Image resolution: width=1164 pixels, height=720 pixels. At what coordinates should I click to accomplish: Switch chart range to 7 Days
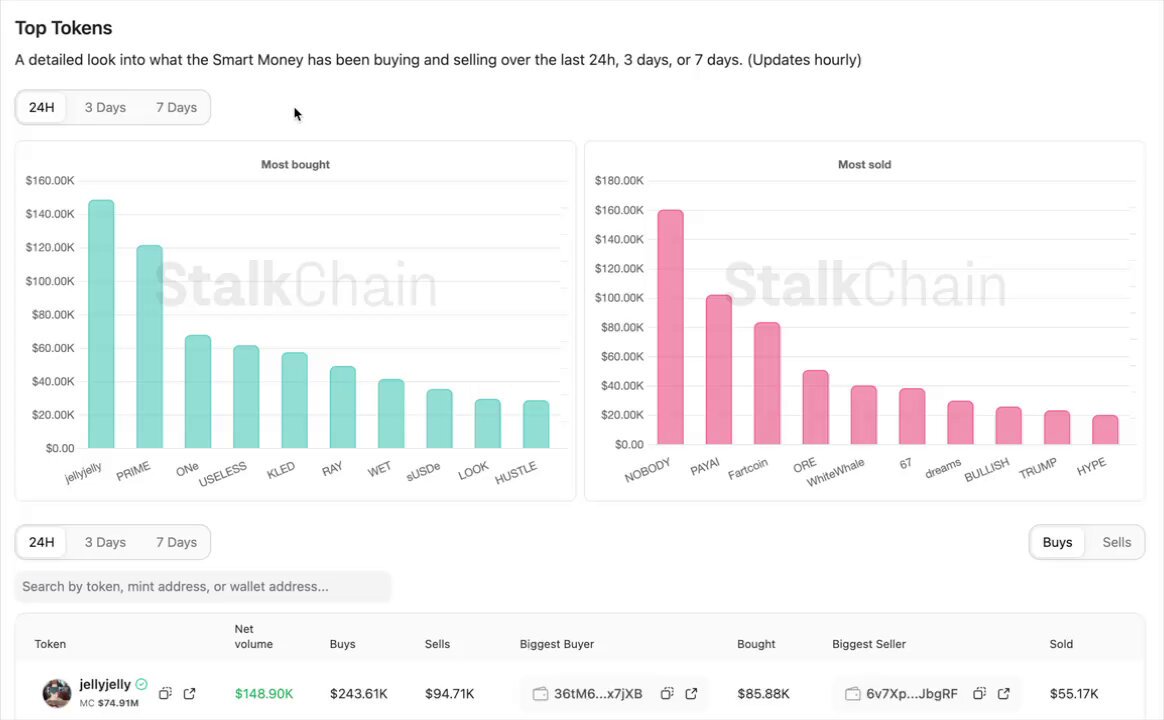[x=177, y=108]
